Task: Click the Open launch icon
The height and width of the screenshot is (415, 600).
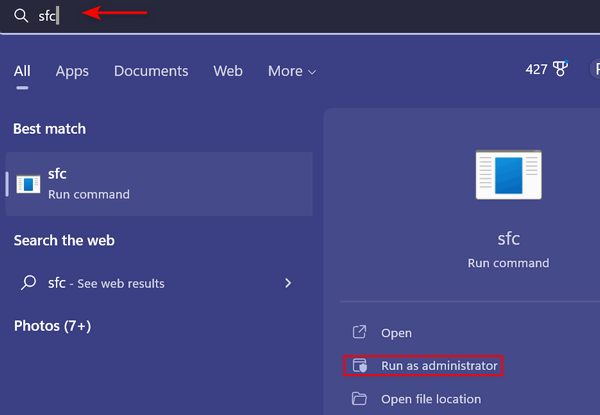Action: [x=359, y=332]
